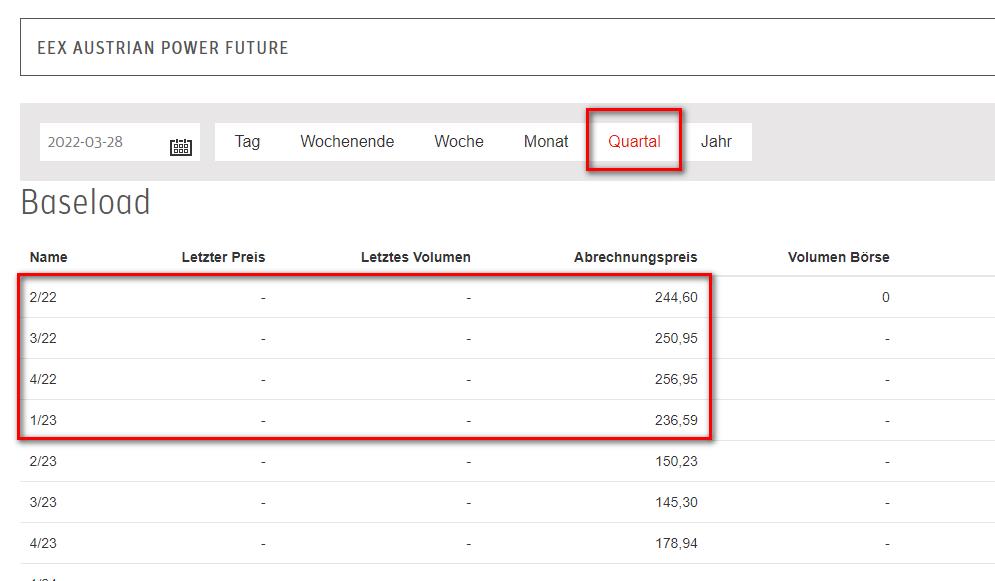Click settlement price 236,59
The width and height of the screenshot is (995, 581).
[676, 421]
